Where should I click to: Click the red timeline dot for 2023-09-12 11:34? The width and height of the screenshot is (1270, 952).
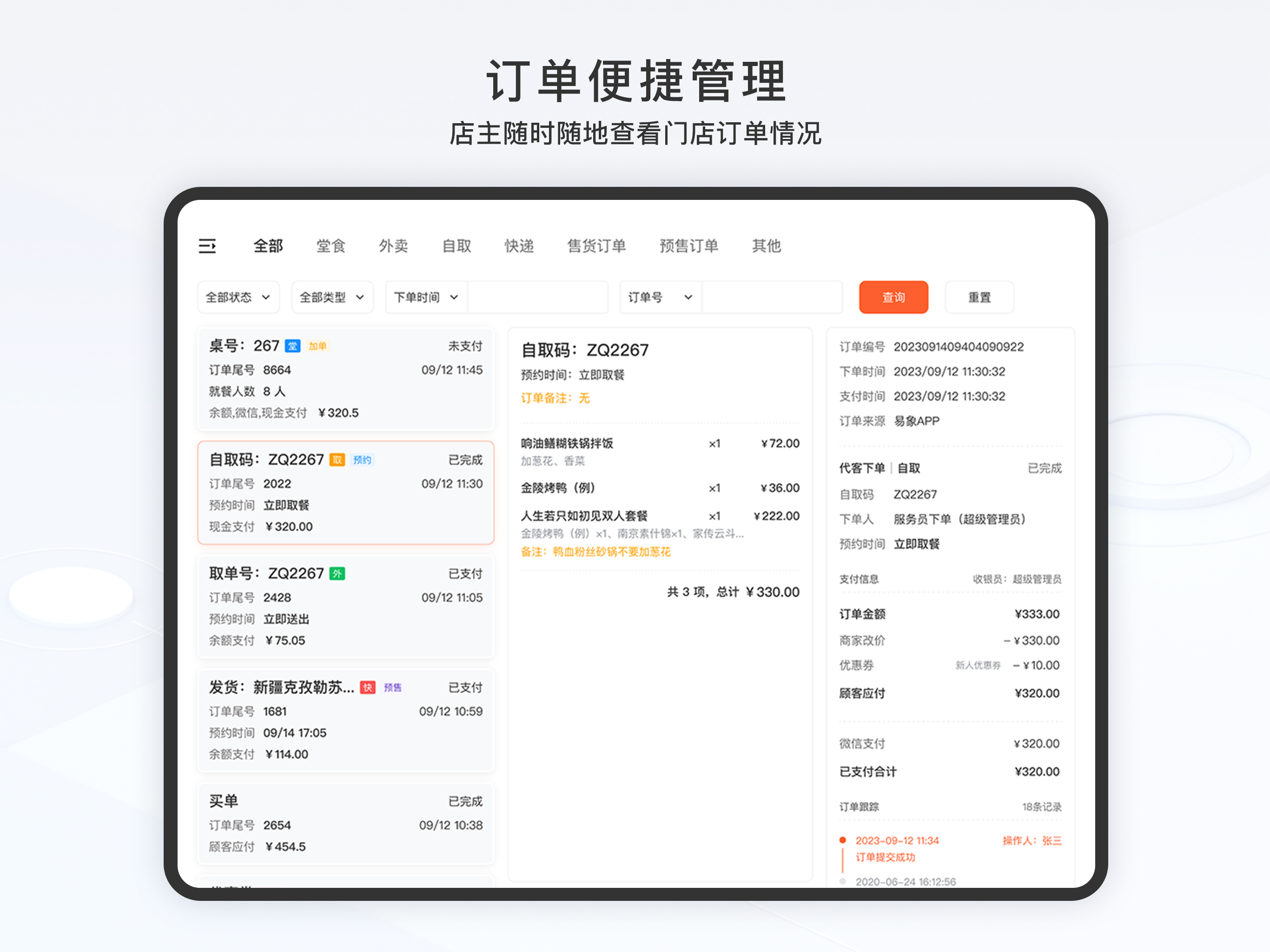click(842, 840)
